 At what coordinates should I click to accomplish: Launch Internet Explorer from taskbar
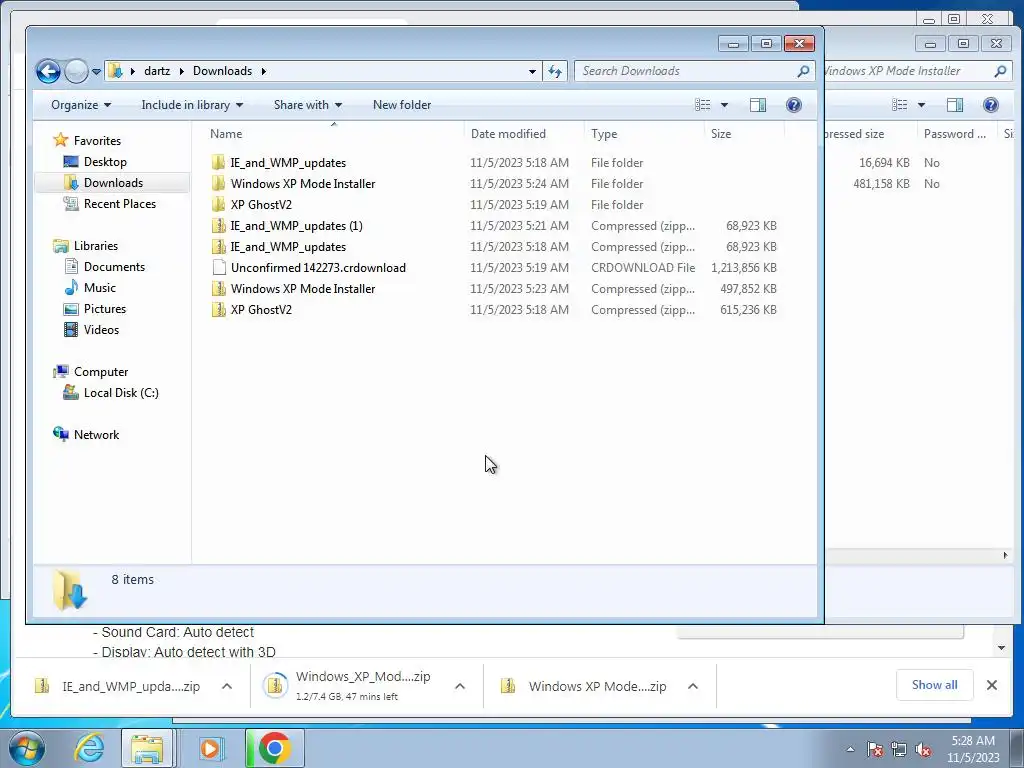[x=89, y=748]
